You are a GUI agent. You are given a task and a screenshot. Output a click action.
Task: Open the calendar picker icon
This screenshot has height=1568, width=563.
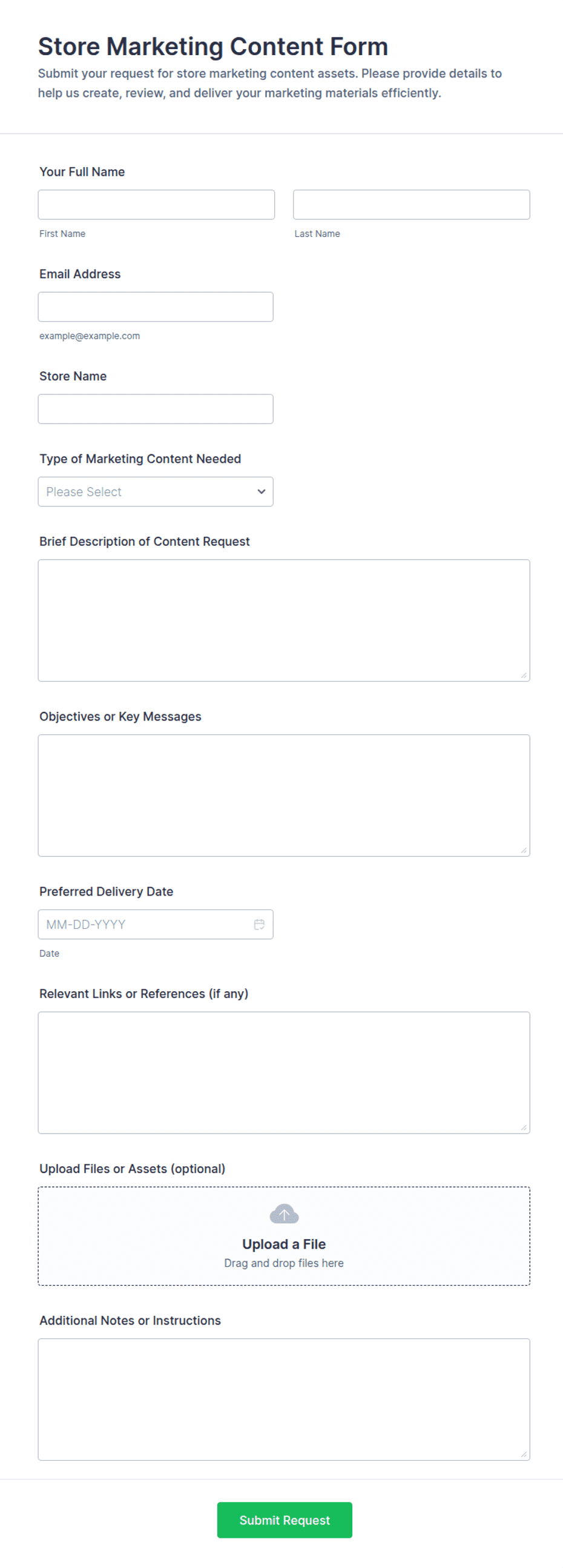pos(259,924)
